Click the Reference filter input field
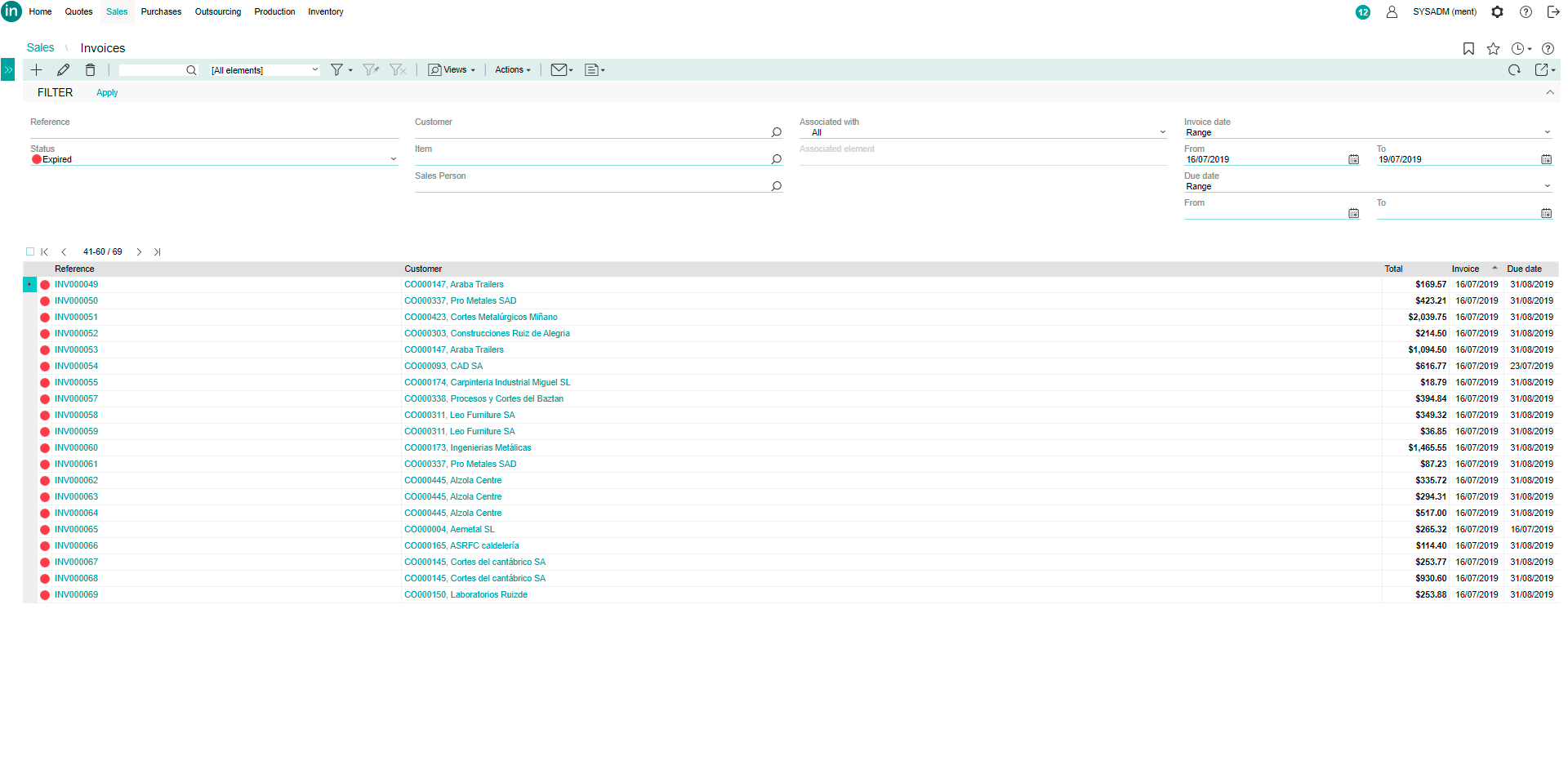 tap(214, 132)
